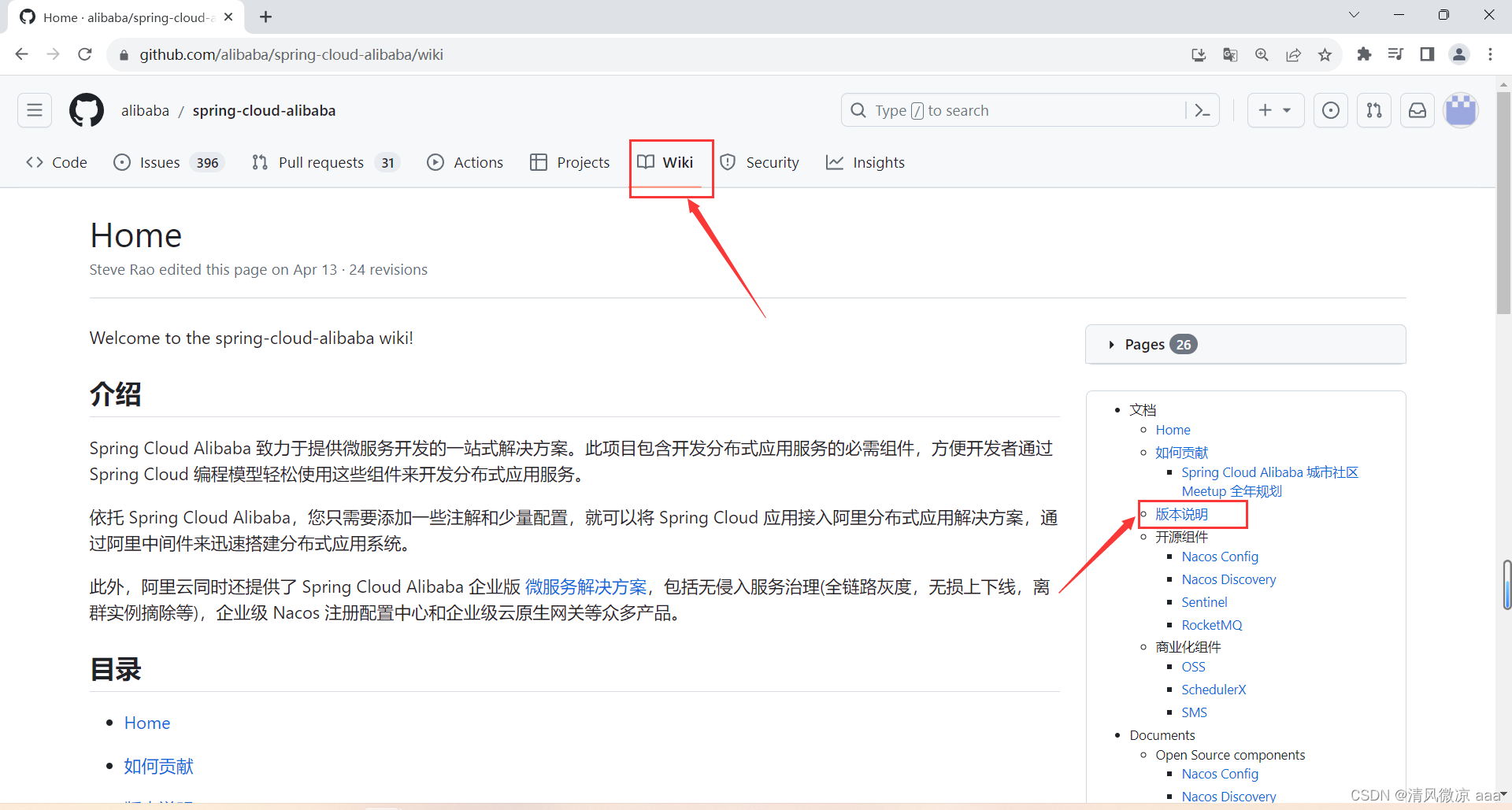Open the Chrome three-dot menu
This screenshot has height=810, width=1512.
point(1490,54)
